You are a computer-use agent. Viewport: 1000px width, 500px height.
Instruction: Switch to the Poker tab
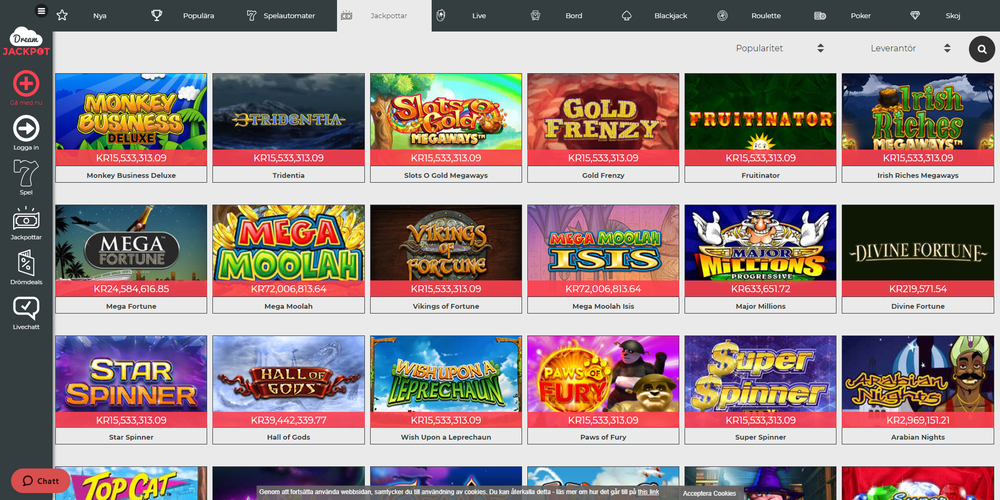(x=860, y=16)
